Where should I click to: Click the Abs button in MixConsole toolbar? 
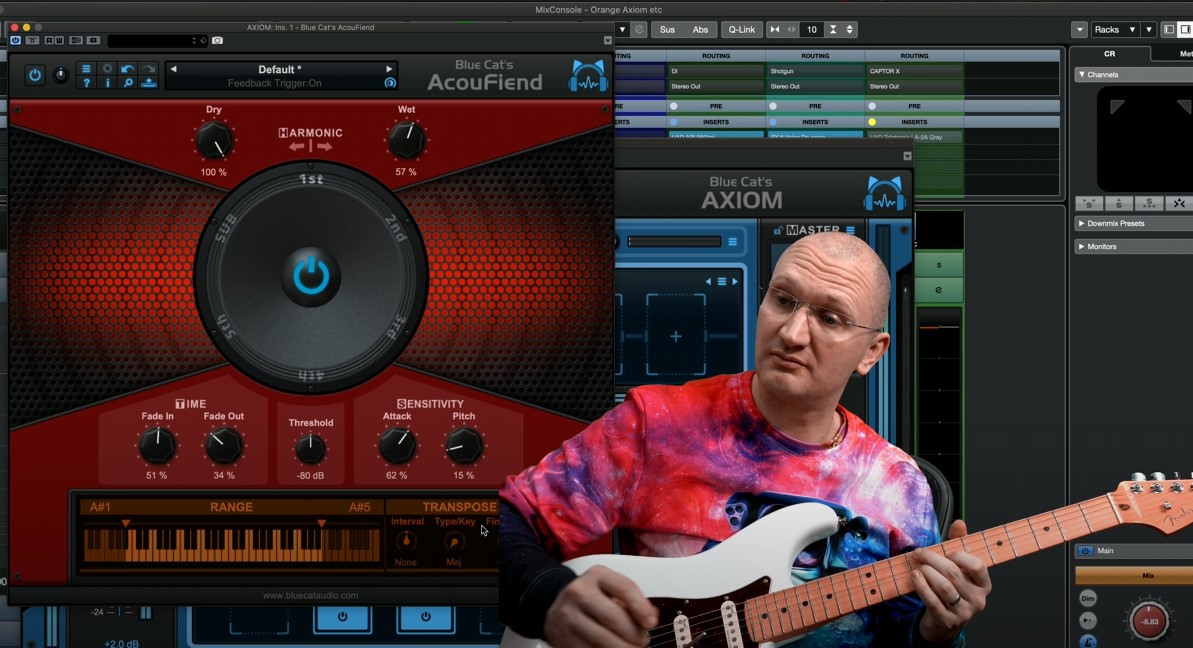[700, 30]
